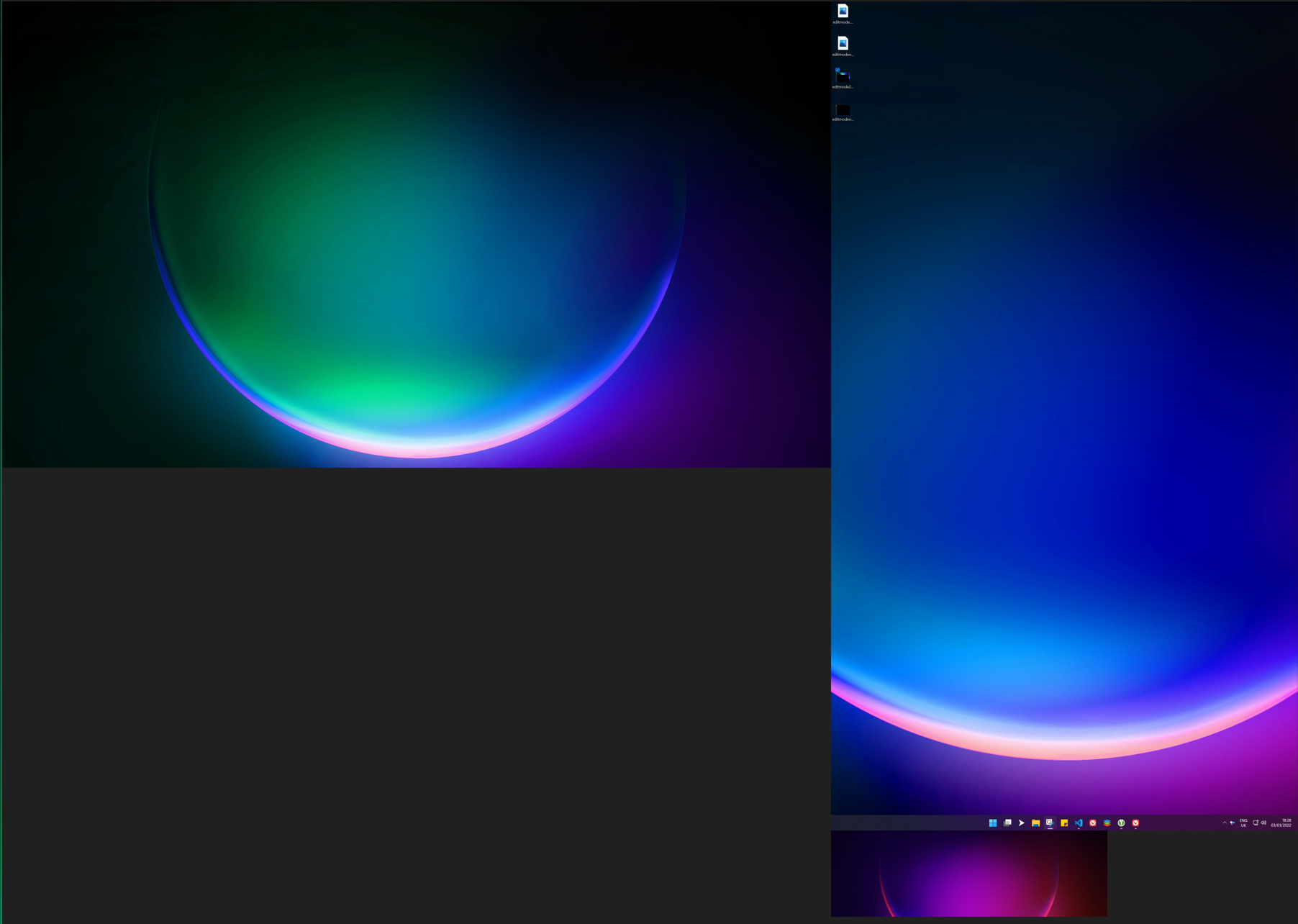Screen dimensions: 1298x924
Task: Open the colored layers stack taskbar app
Action: (x=1107, y=823)
